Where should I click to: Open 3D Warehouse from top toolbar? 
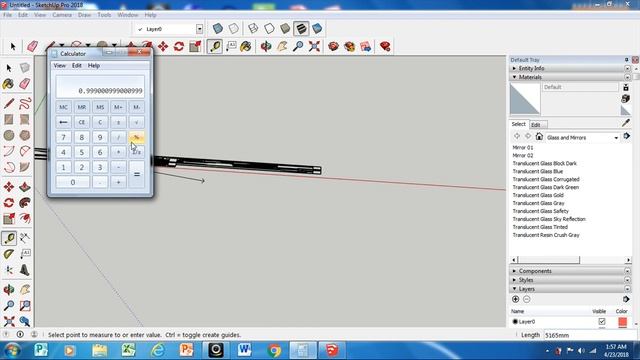click(333, 46)
